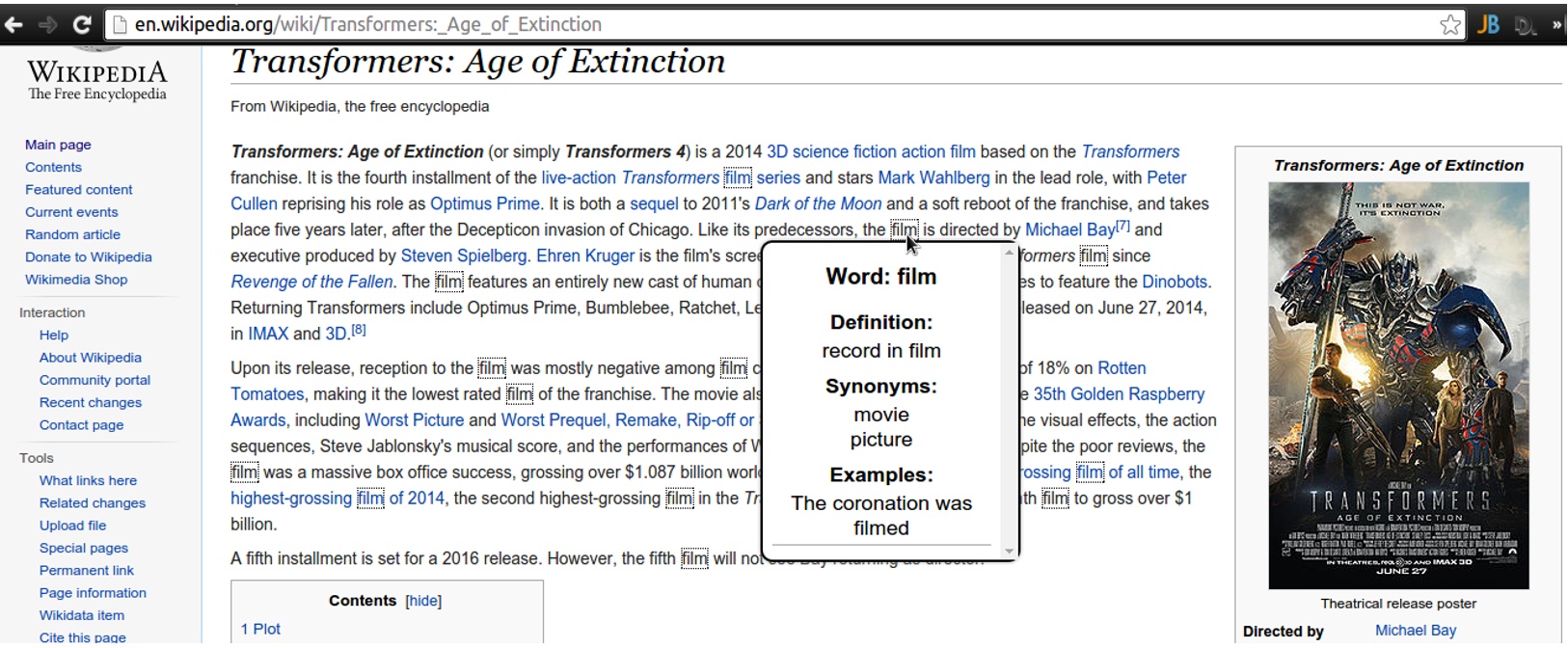The width and height of the screenshot is (1568, 648).
Task: Open the JB extension icon
Action: point(1488,25)
